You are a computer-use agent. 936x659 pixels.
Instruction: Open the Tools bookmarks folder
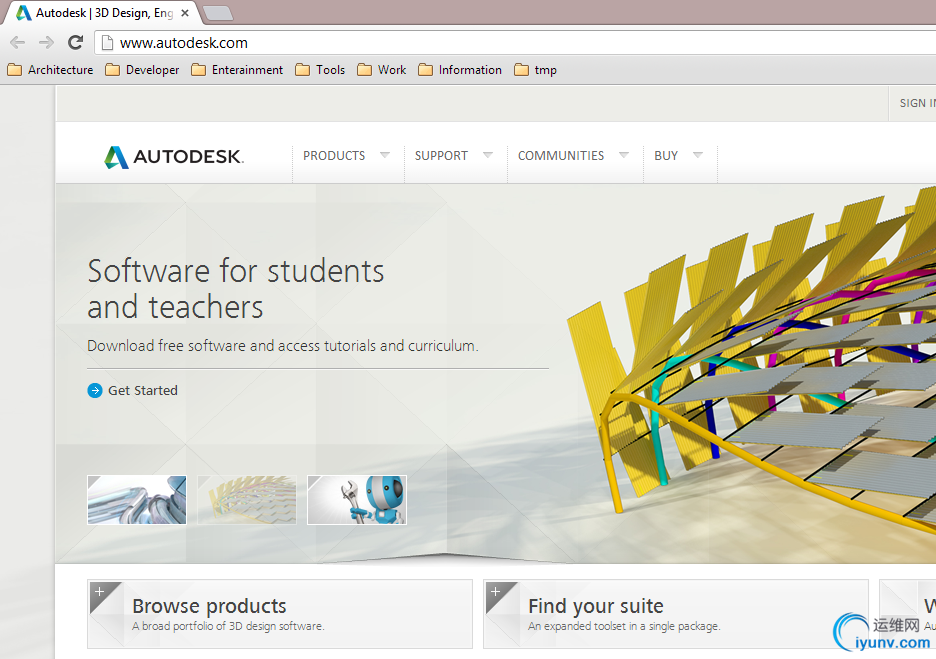pos(320,70)
